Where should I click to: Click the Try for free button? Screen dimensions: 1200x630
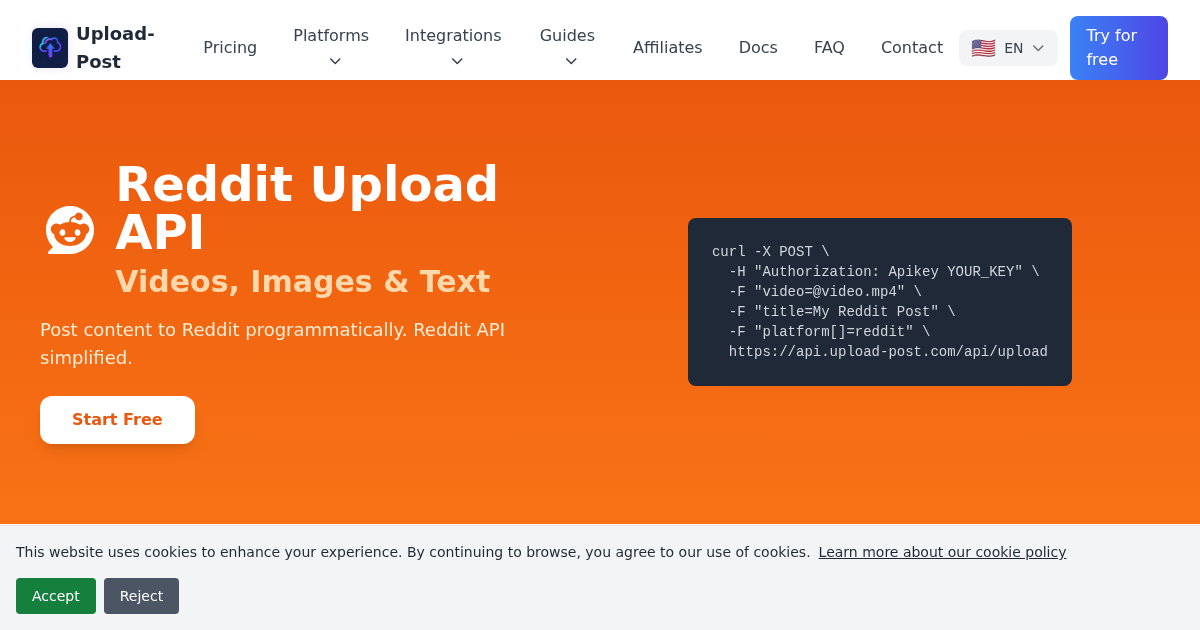point(1118,48)
